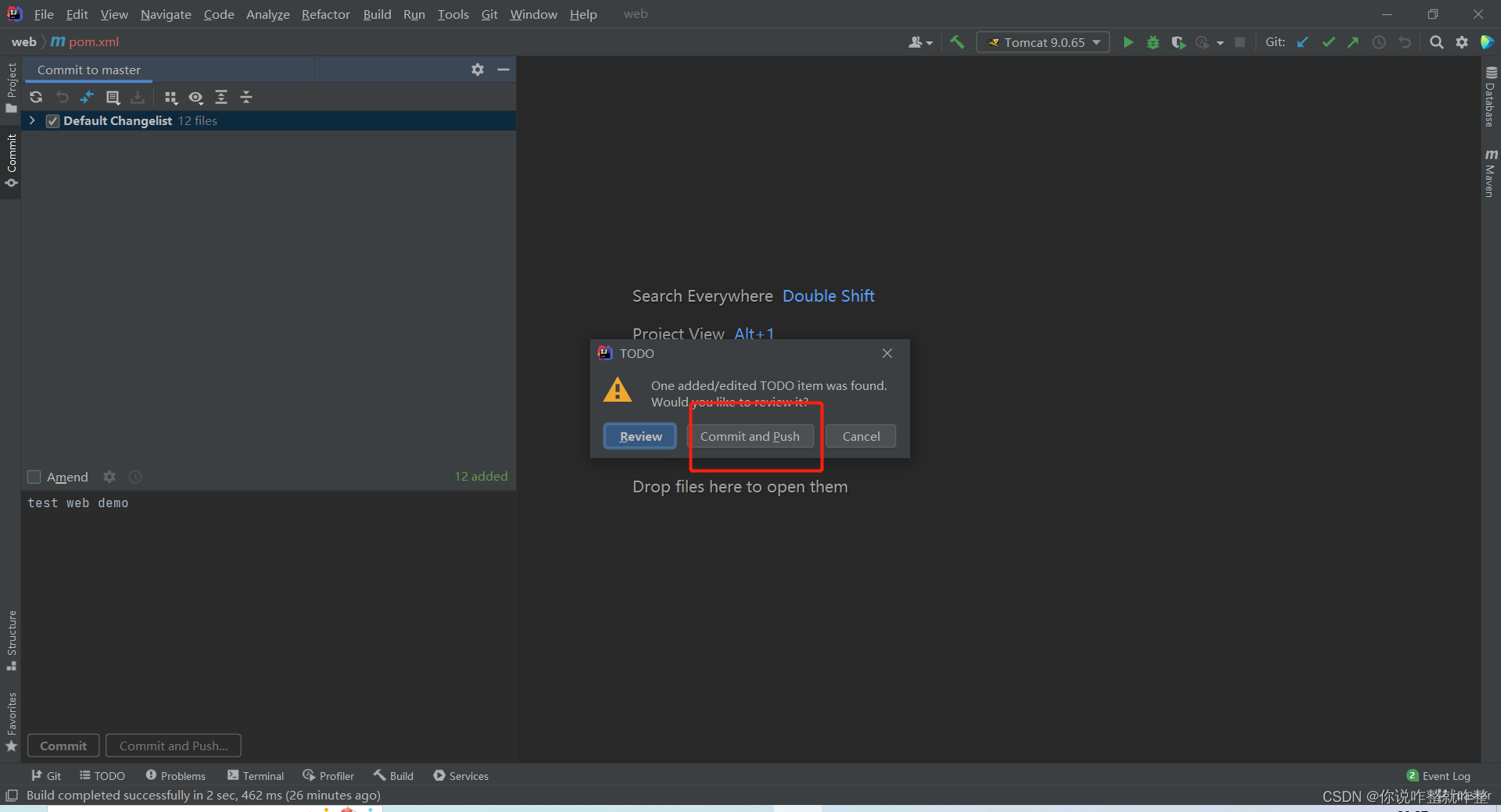Start debug with bug icon

click(x=1153, y=42)
